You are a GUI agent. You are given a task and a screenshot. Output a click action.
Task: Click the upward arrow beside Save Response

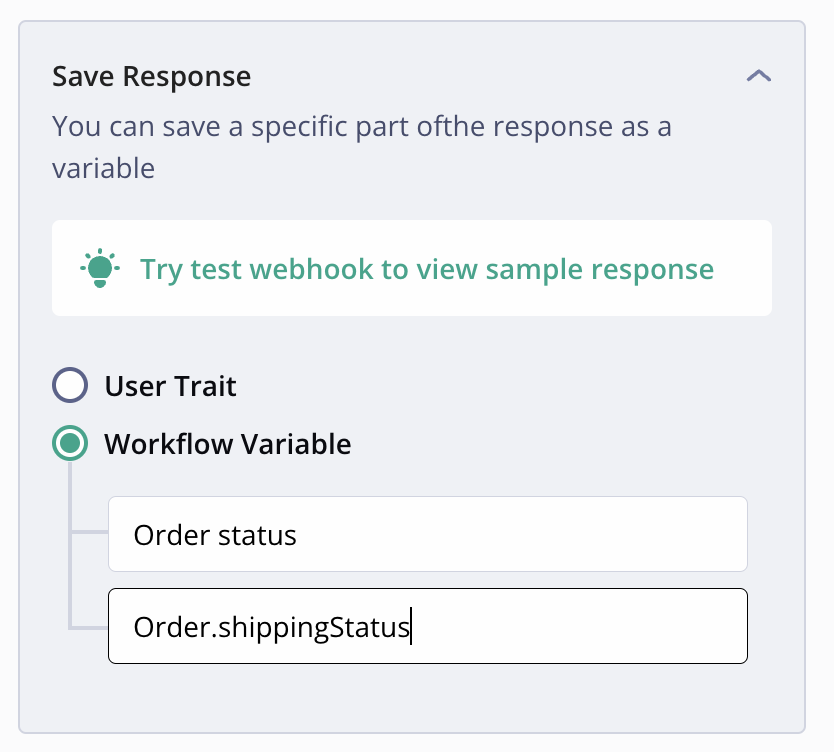point(758,76)
